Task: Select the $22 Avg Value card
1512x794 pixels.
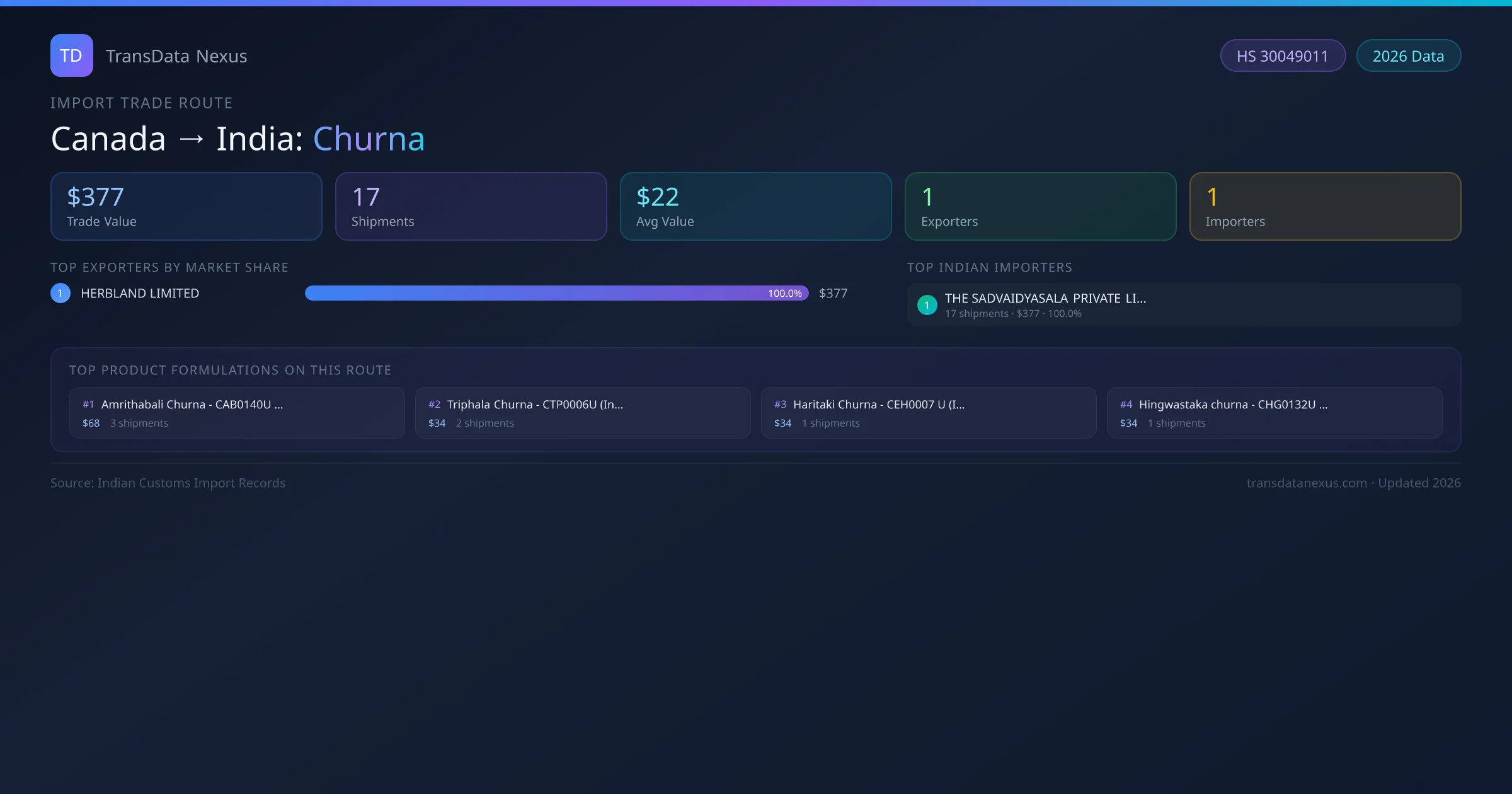Action: (x=755, y=207)
